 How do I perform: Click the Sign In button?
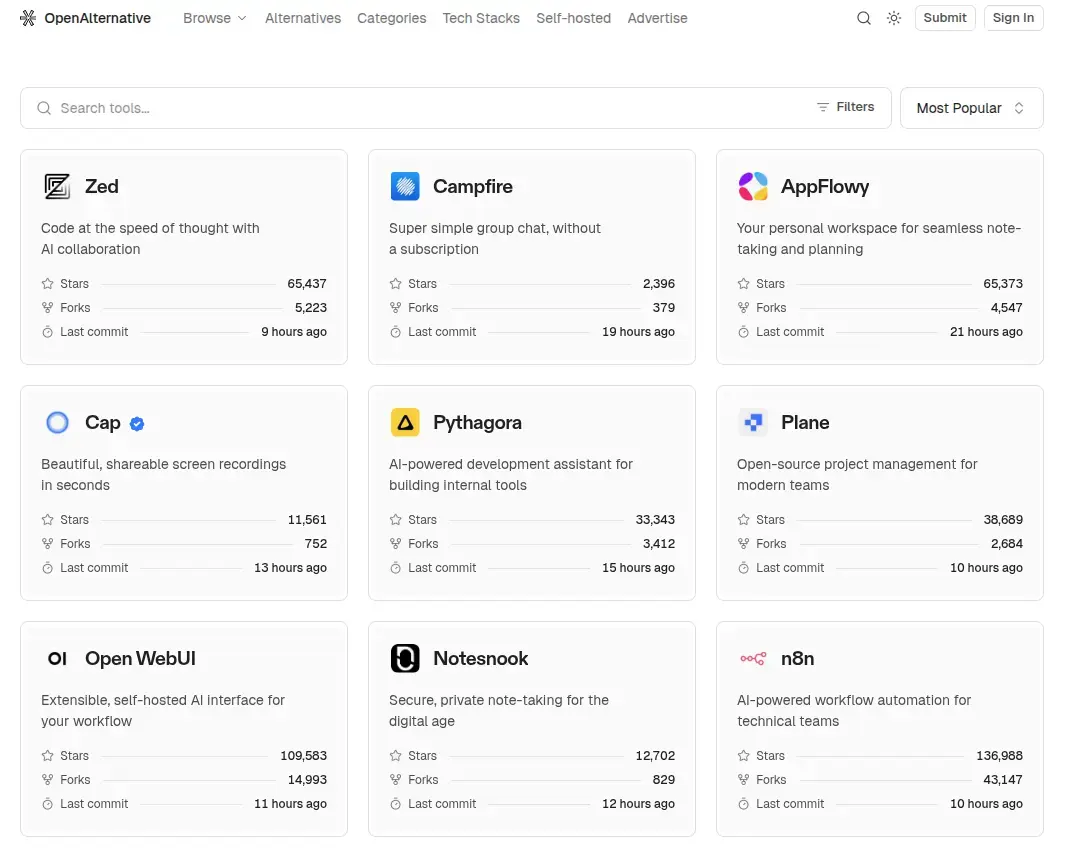point(1013,18)
